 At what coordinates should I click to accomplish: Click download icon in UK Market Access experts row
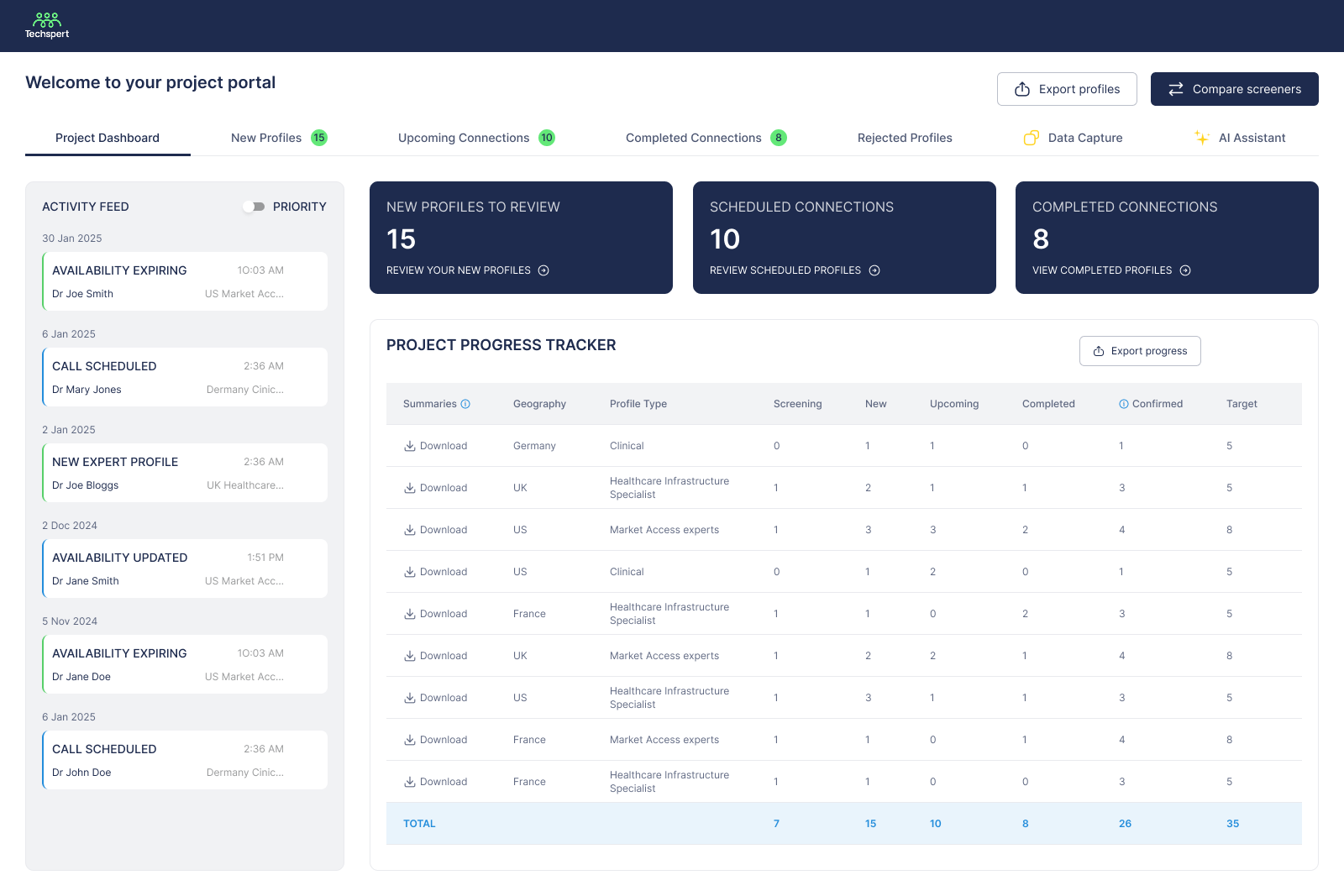click(x=410, y=656)
